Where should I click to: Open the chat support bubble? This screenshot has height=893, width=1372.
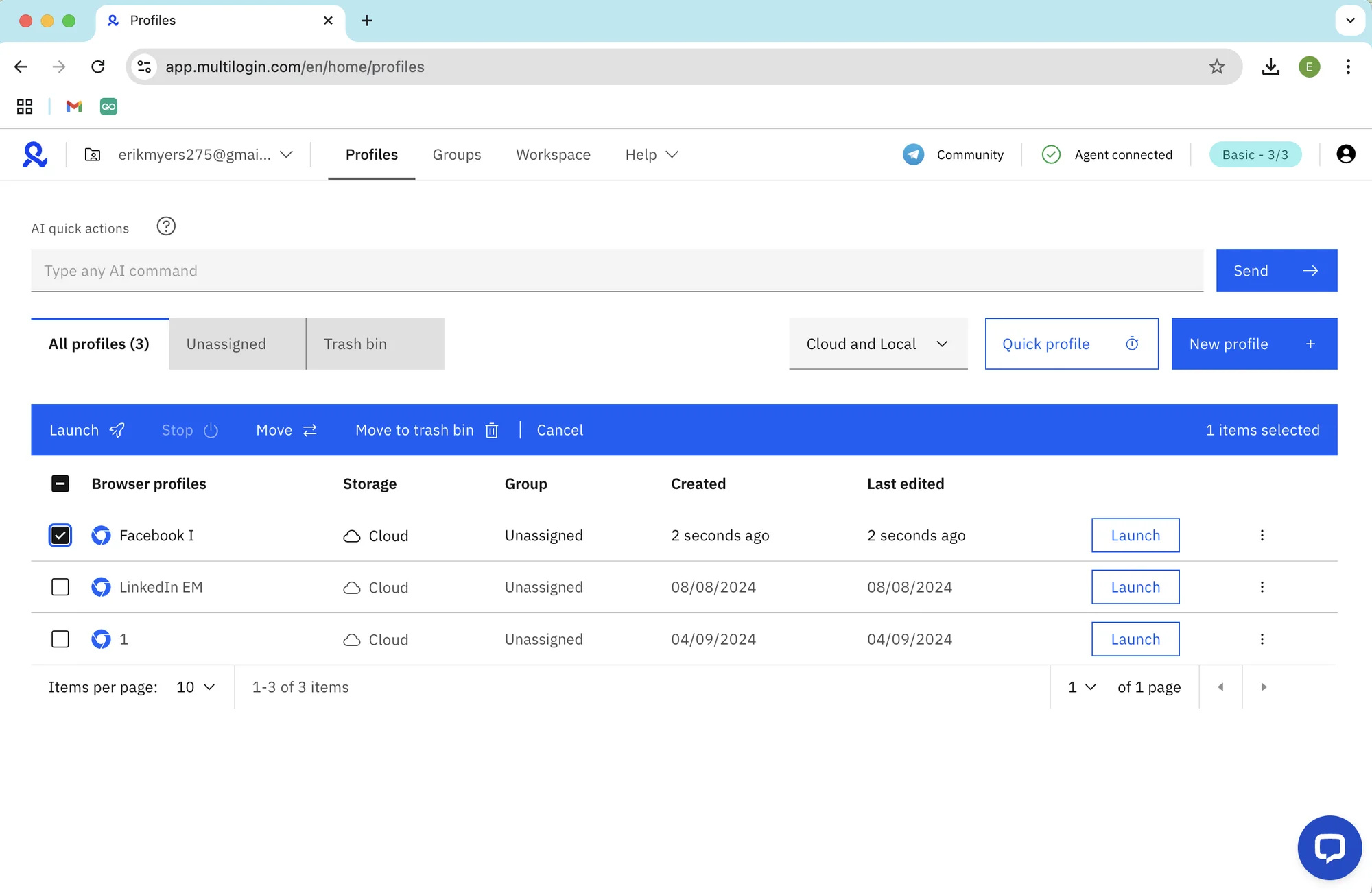(x=1329, y=848)
